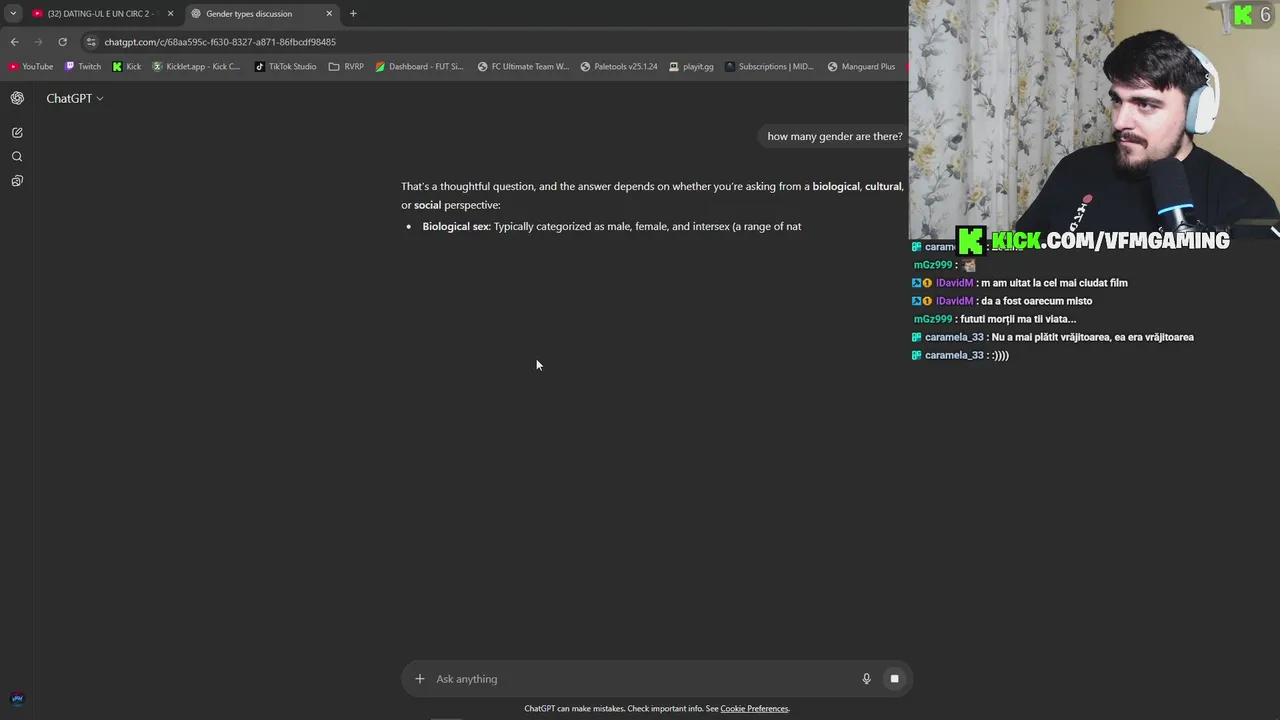The width and height of the screenshot is (1280, 720).
Task: Reload the page with refresh icon
Action: pos(62,42)
